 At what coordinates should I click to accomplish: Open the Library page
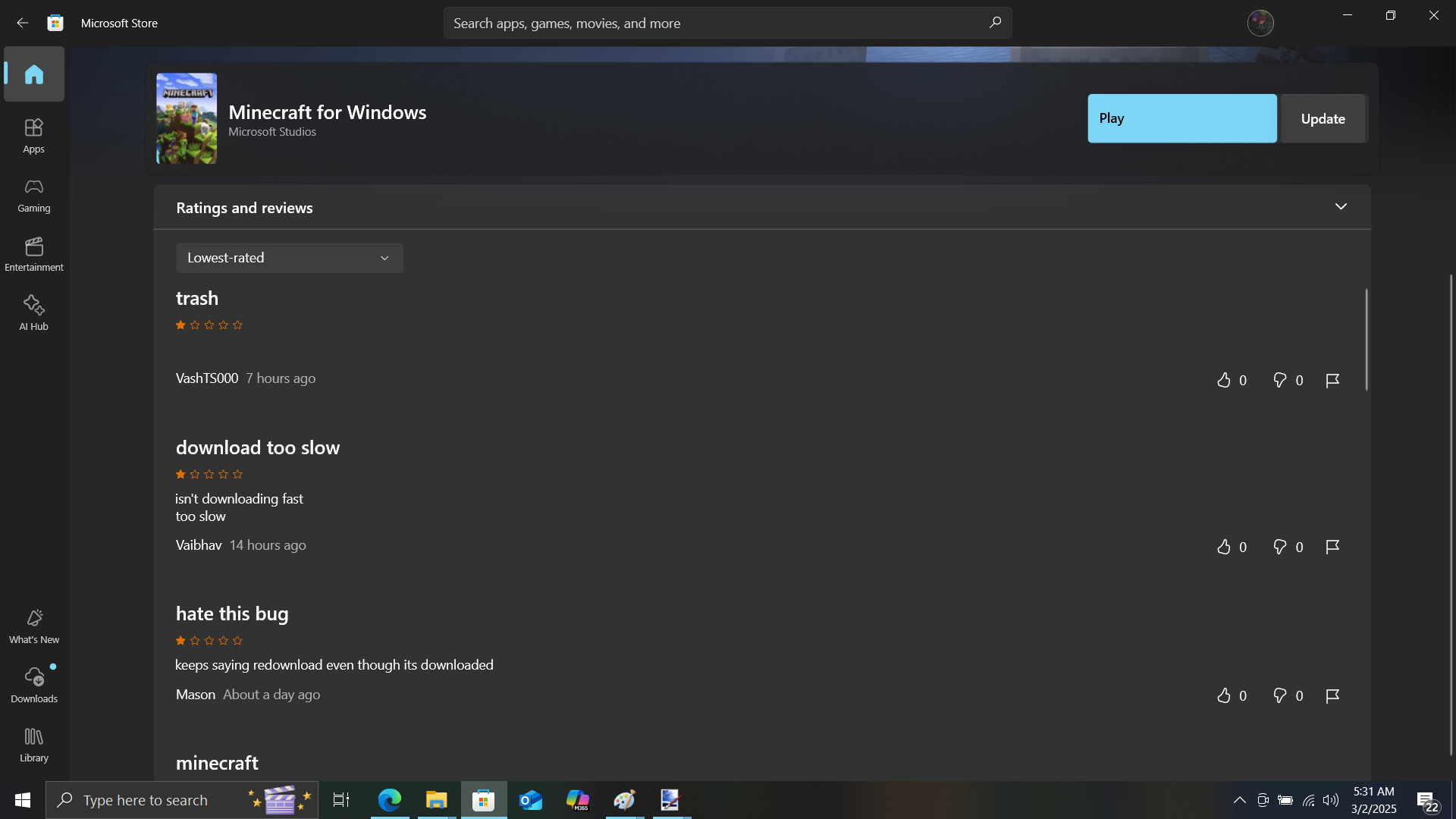(34, 745)
